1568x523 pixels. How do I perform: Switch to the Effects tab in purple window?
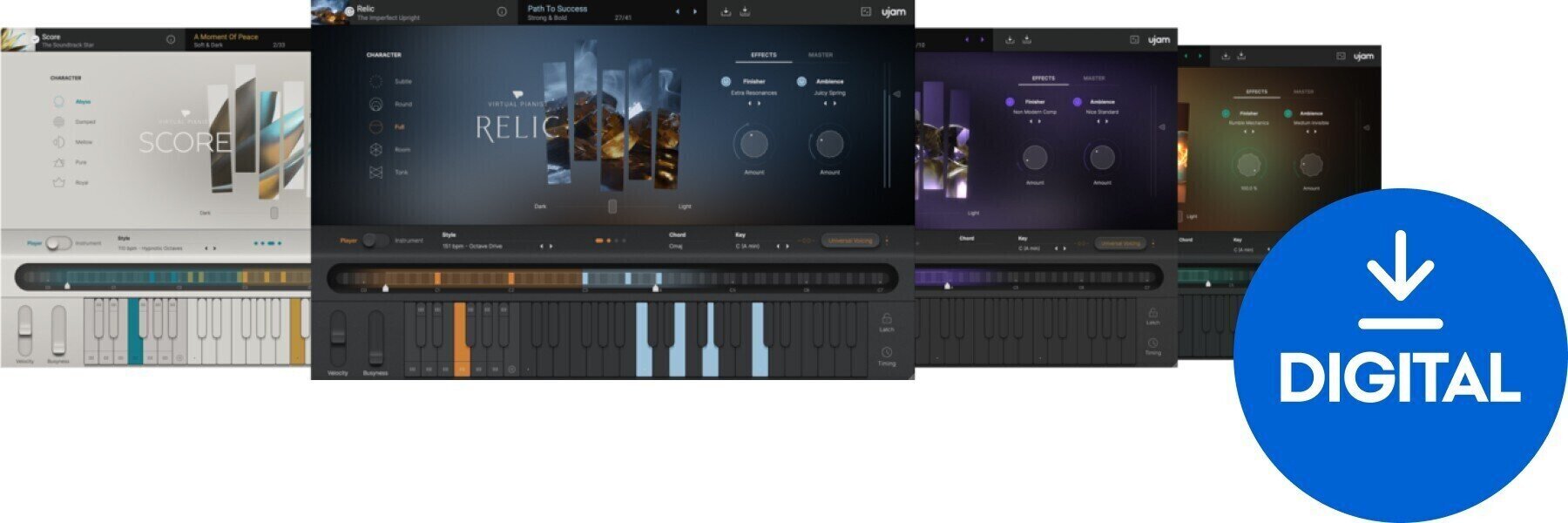[1044, 78]
